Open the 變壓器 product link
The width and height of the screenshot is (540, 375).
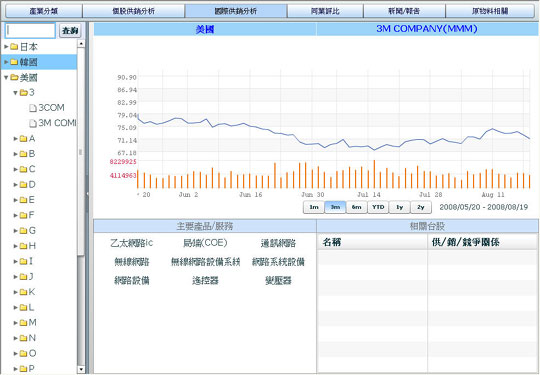click(278, 280)
